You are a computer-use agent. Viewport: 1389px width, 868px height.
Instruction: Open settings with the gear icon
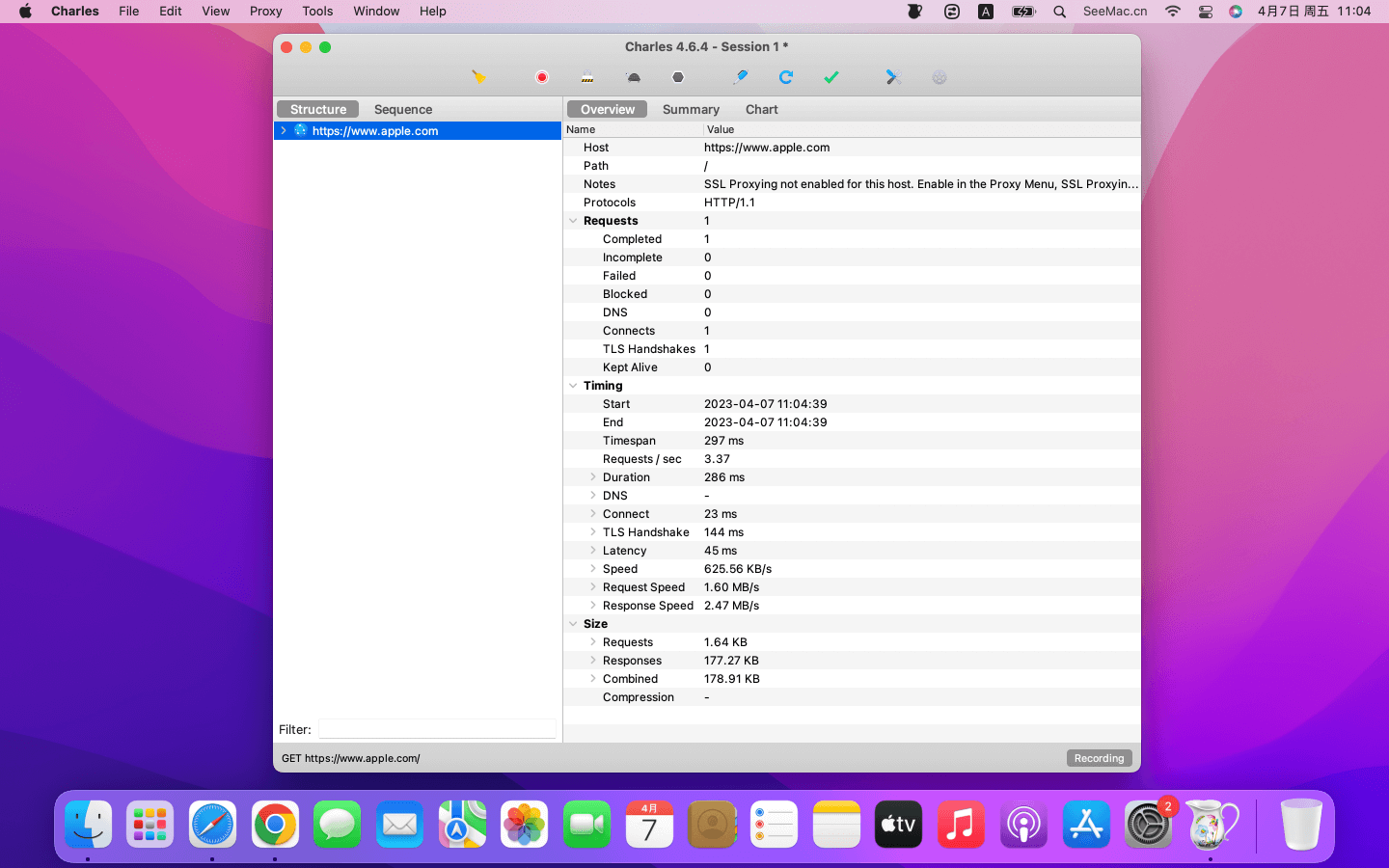940,77
